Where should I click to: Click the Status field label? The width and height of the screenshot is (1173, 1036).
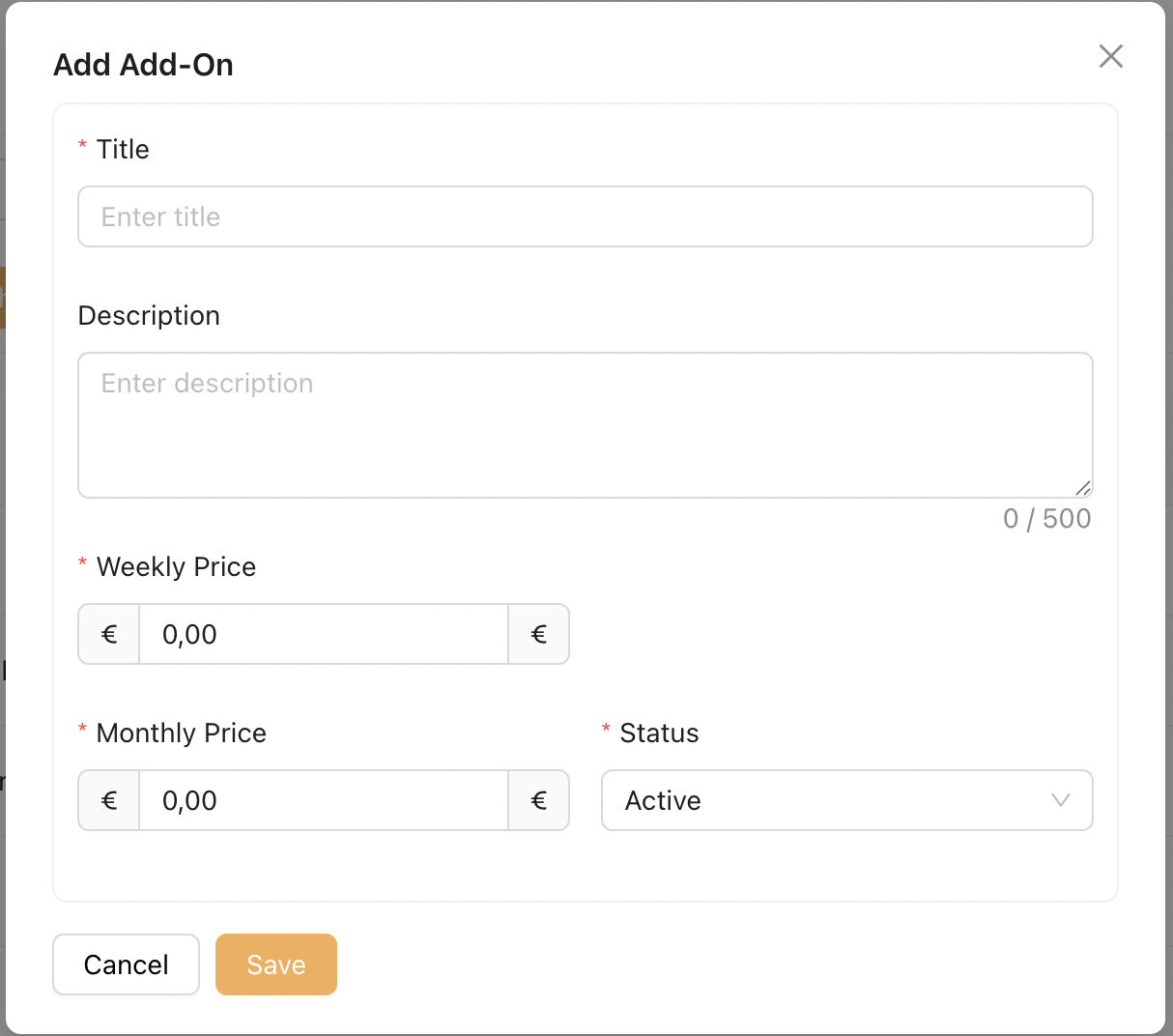[x=659, y=734]
